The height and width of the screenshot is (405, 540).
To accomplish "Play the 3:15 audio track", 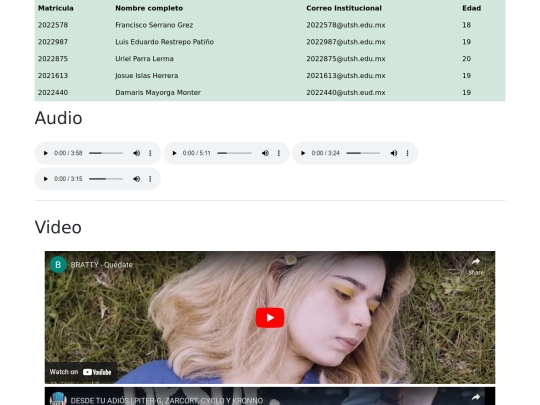I will 45,179.
